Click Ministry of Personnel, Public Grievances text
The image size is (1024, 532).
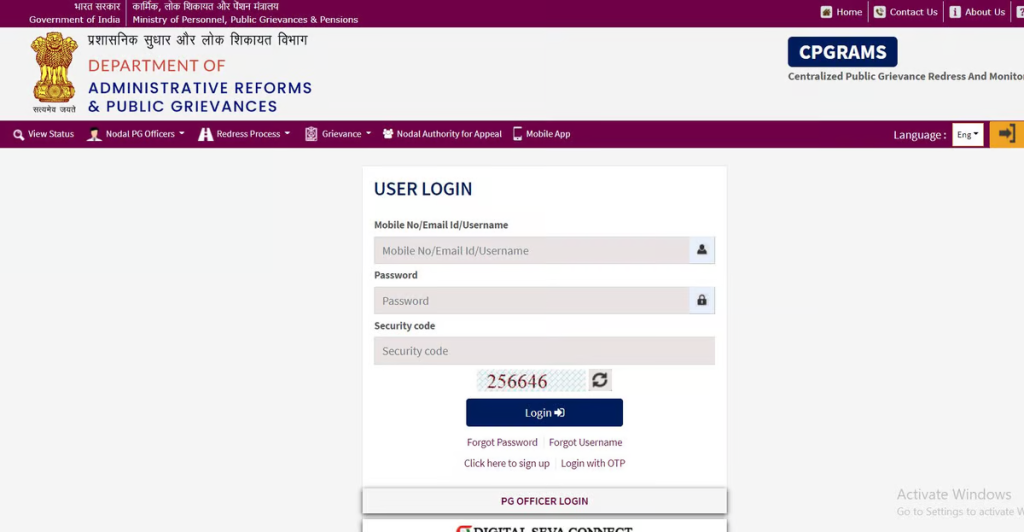[x=245, y=20]
